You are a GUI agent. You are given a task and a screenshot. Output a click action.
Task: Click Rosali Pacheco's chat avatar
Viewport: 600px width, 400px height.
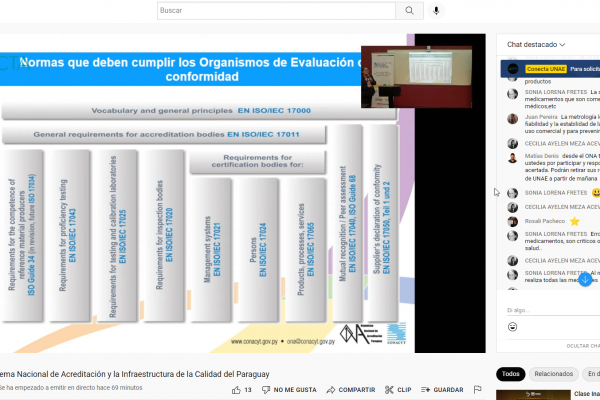pyautogui.click(x=512, y=221)
